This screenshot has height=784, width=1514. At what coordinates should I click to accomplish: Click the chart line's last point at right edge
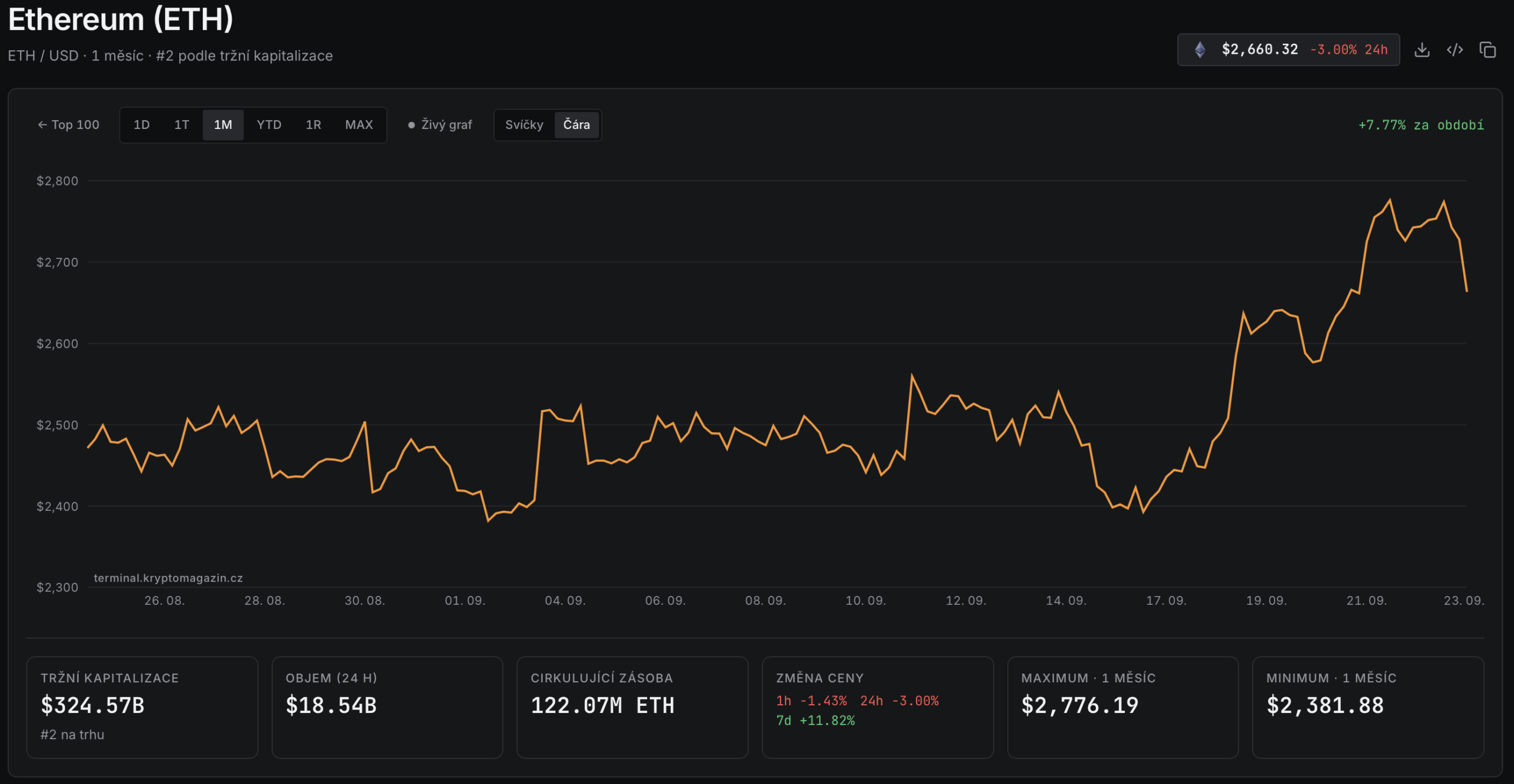pyautogui.click(x=1466, y=290)
